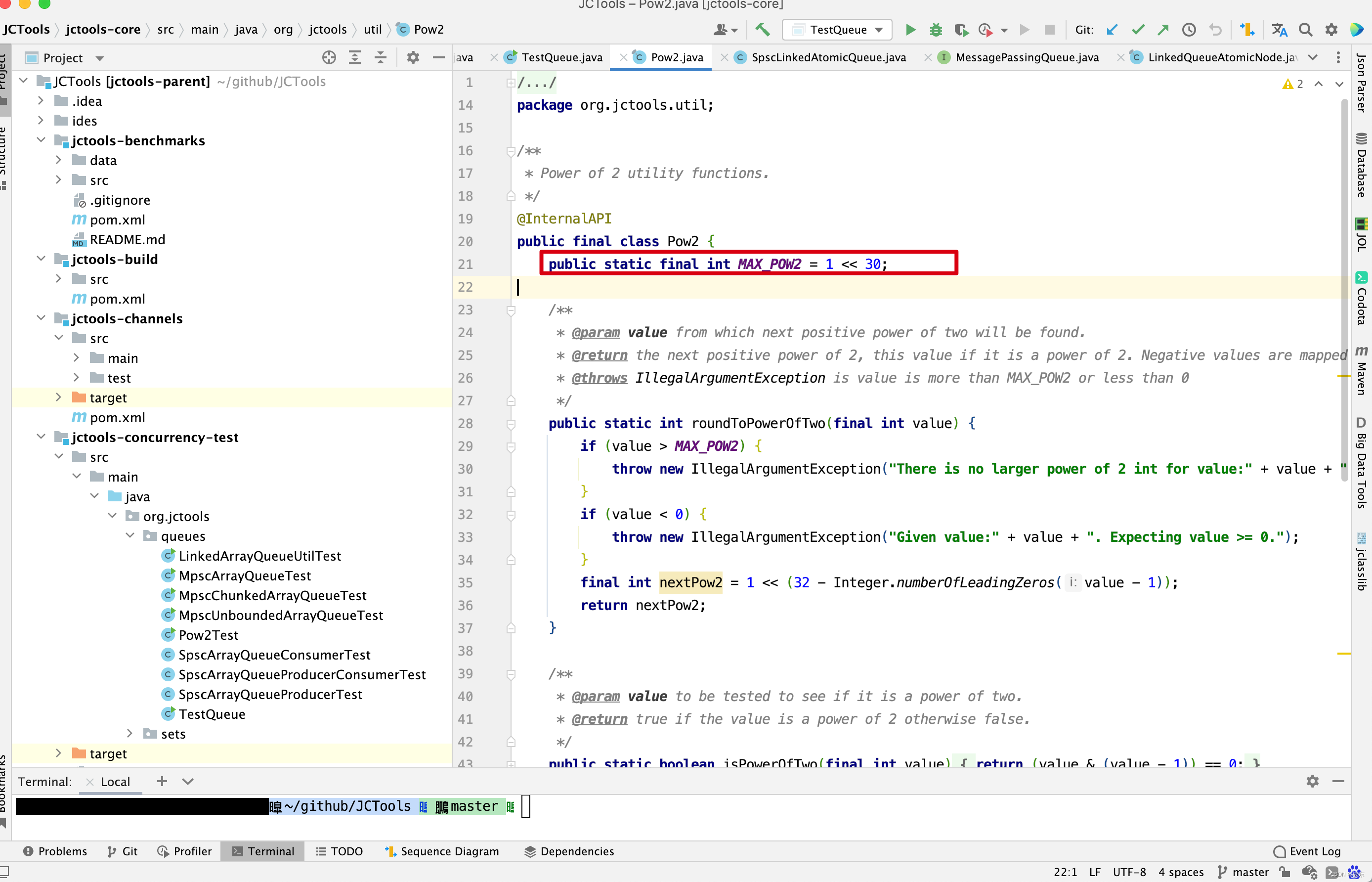1372x882 pixels.
Task: Toggle the Terminal tool window button
Action: coord(263,851)
